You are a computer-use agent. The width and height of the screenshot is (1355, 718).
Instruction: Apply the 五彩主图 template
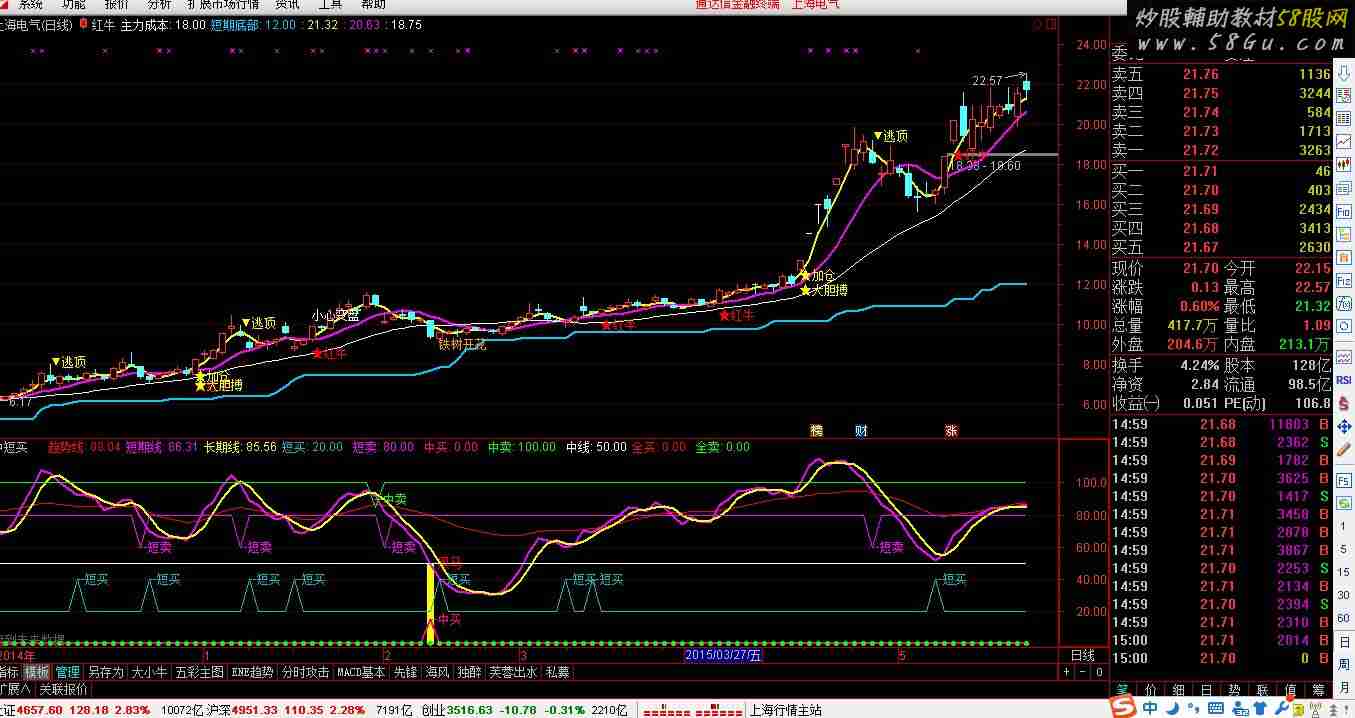coord(200,672)
